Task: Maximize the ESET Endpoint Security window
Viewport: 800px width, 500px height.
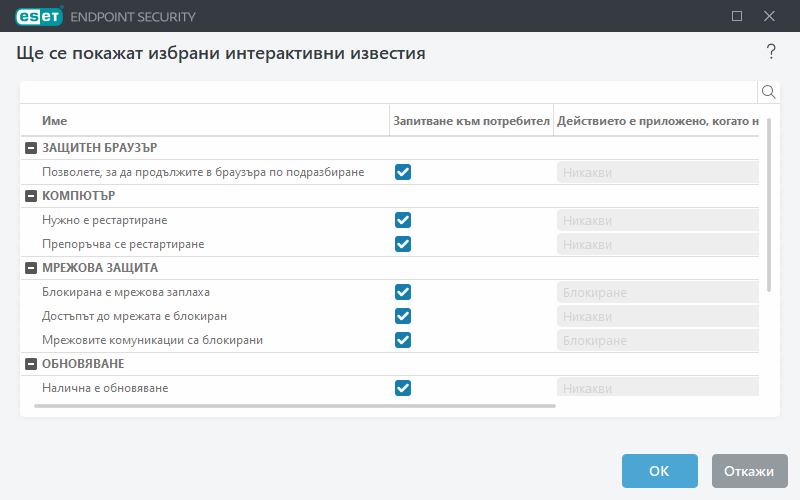Action: (x=737, y=16)
